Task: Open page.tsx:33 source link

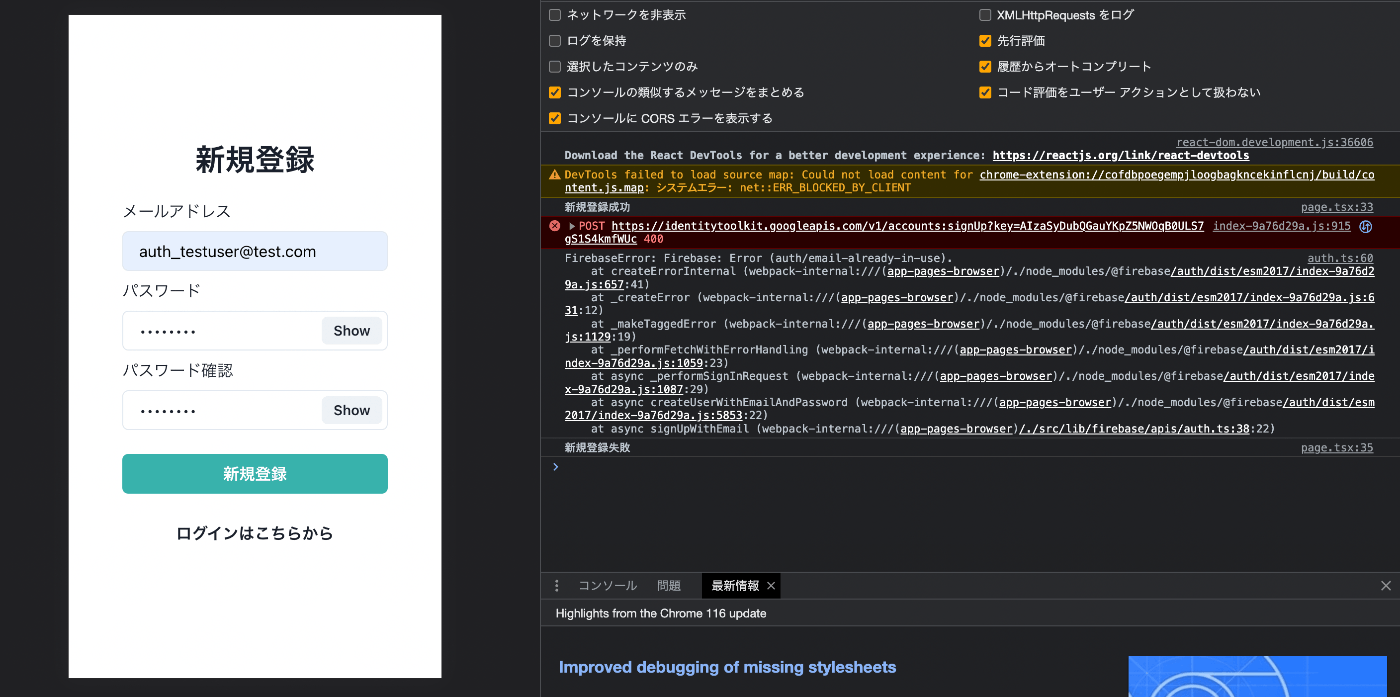Action: pos(1337,207)
